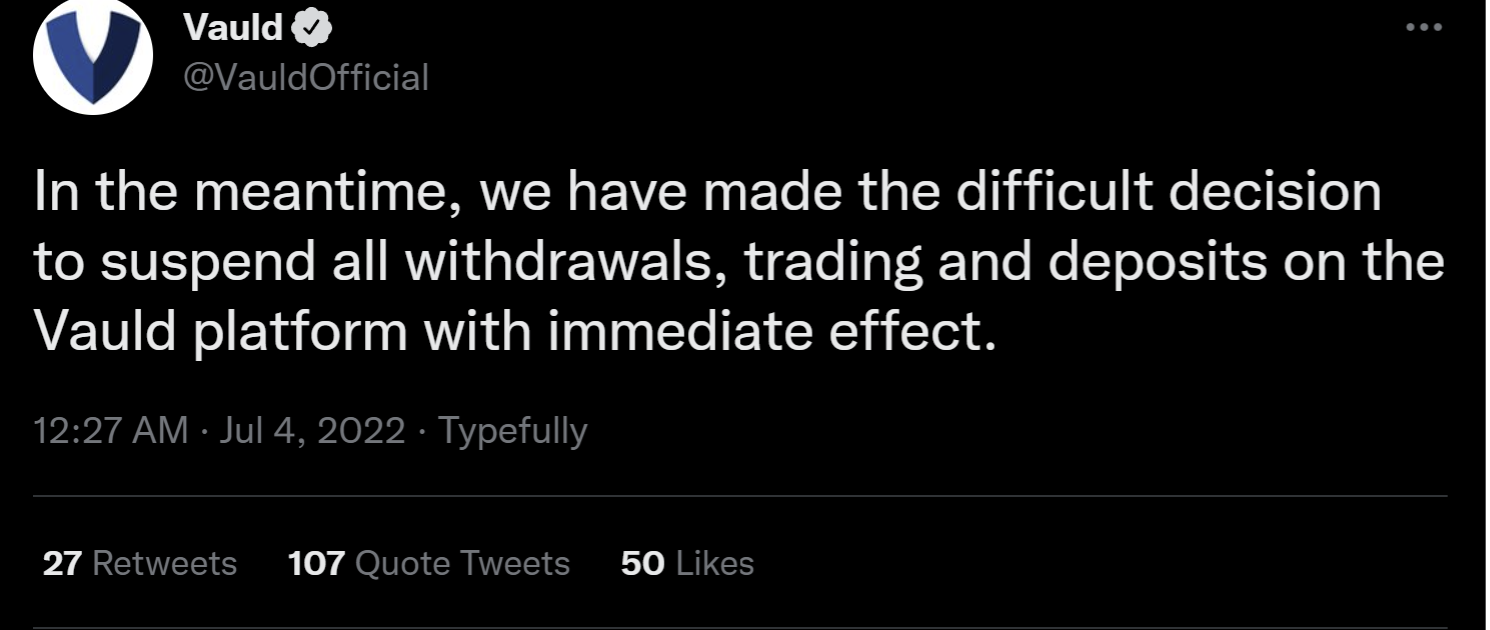This screenshot has width=1490, height=630.
Task: View the 27 Retweets list
Action: [140, 564]
